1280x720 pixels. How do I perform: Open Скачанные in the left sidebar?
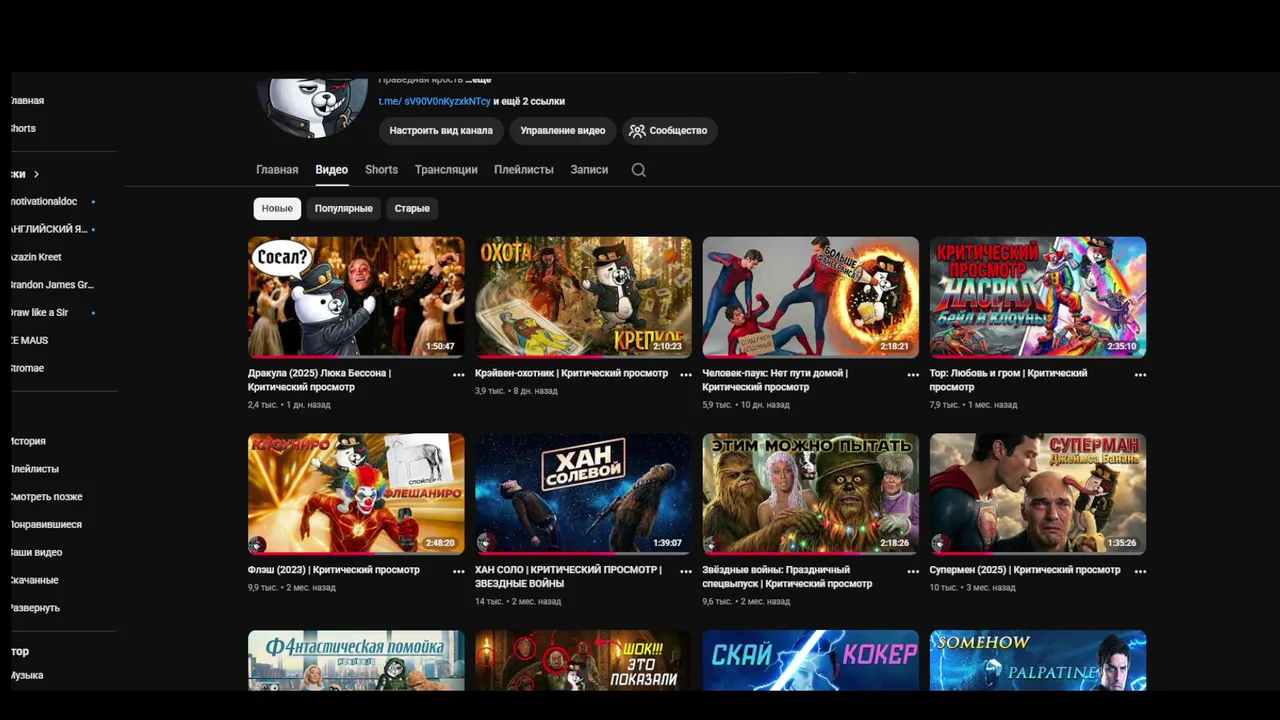(x=35, y=580)
